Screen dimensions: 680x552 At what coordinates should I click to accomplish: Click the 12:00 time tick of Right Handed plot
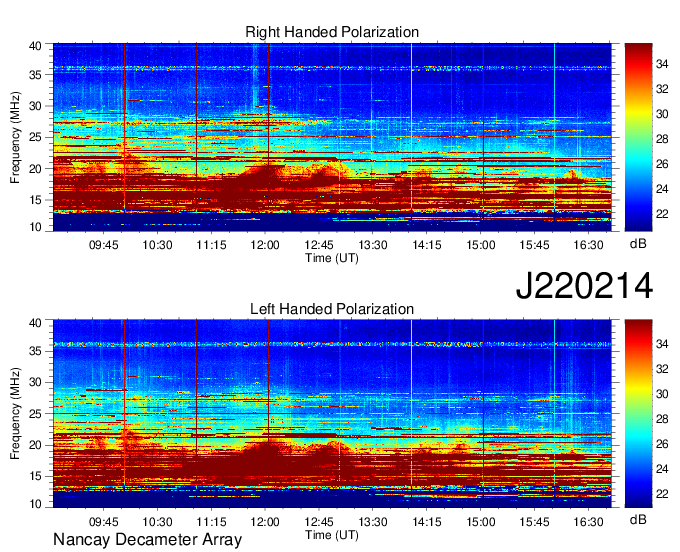(x=265, y=245)
